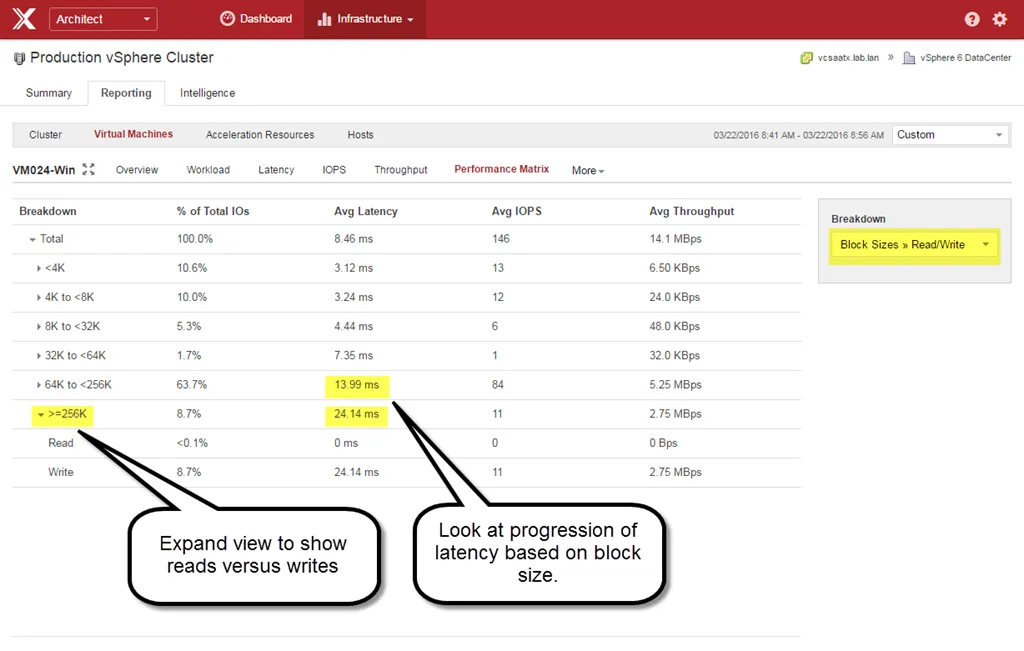Viewport: 1024px width, 651px height.
Task: Open the Custom time range dropdown
Action: (950, 135)
